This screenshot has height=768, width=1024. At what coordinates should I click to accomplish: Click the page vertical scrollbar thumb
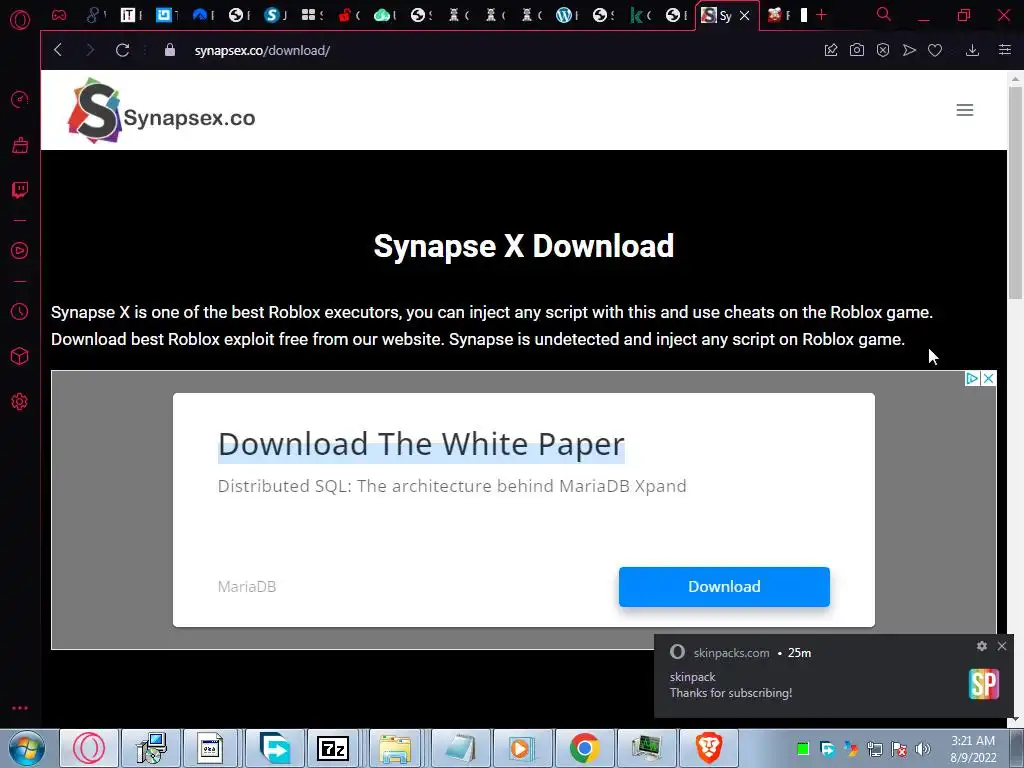(x=1015, y=193)
